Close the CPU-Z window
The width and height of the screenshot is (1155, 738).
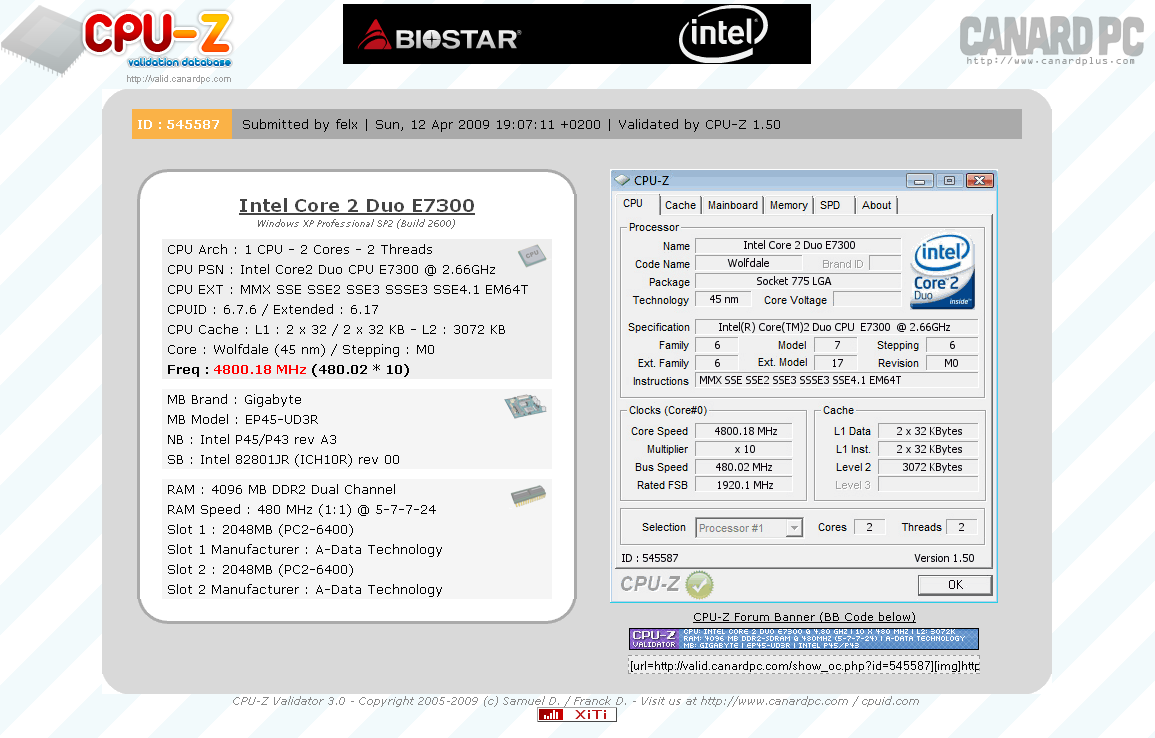(x=980, y=180)
